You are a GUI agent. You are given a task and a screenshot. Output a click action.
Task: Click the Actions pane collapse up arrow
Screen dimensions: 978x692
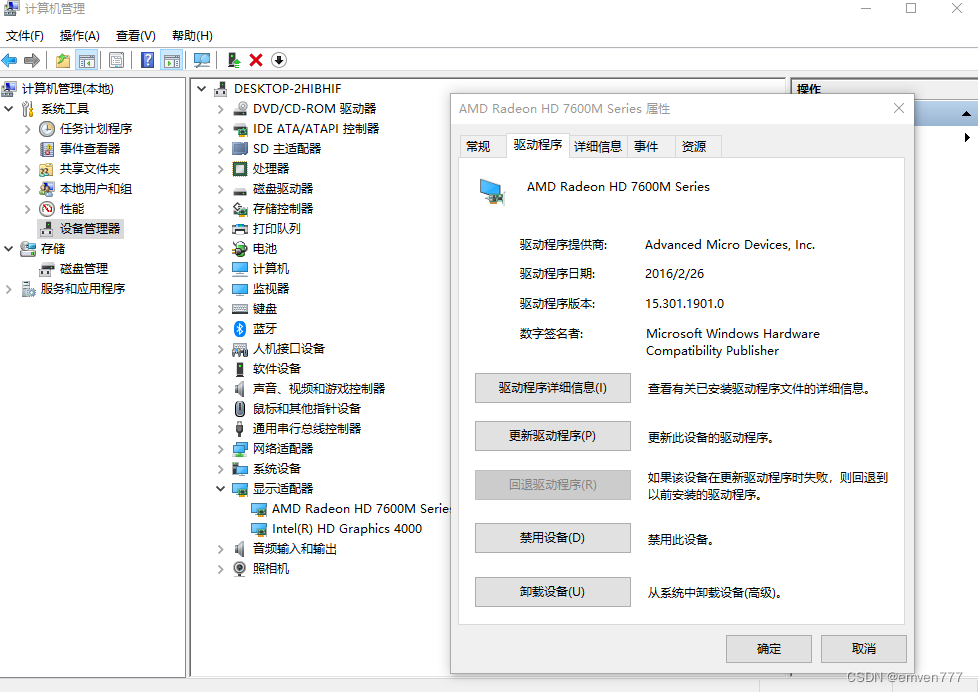pos(966,114)
